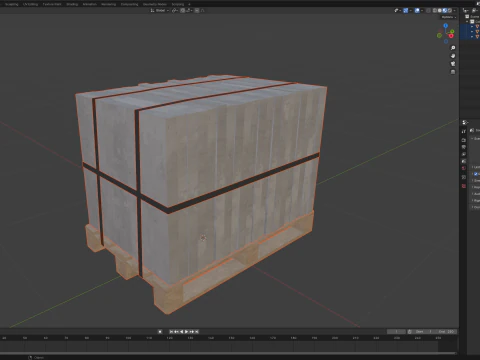Open the Options dropdown in viewport
This screenshot has height=360, width=480.
click(449, 17)
